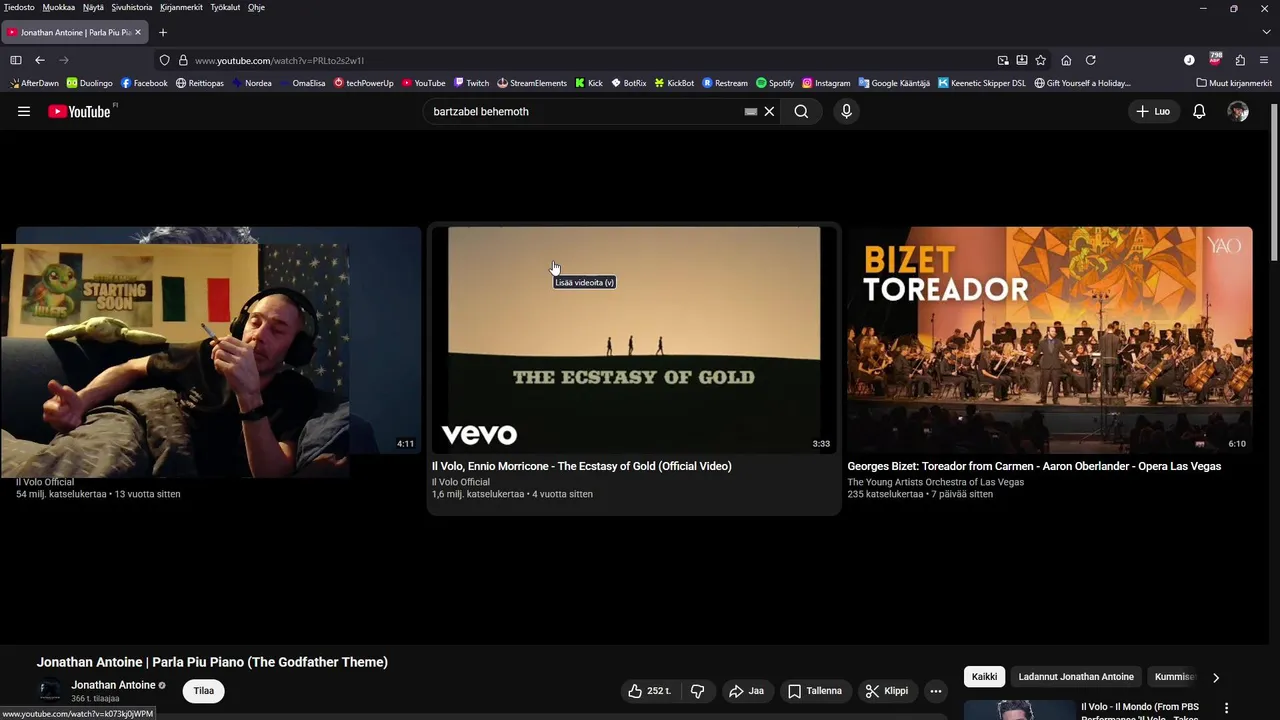
Task: Open the Twitch bookmark
Action: 471,83
